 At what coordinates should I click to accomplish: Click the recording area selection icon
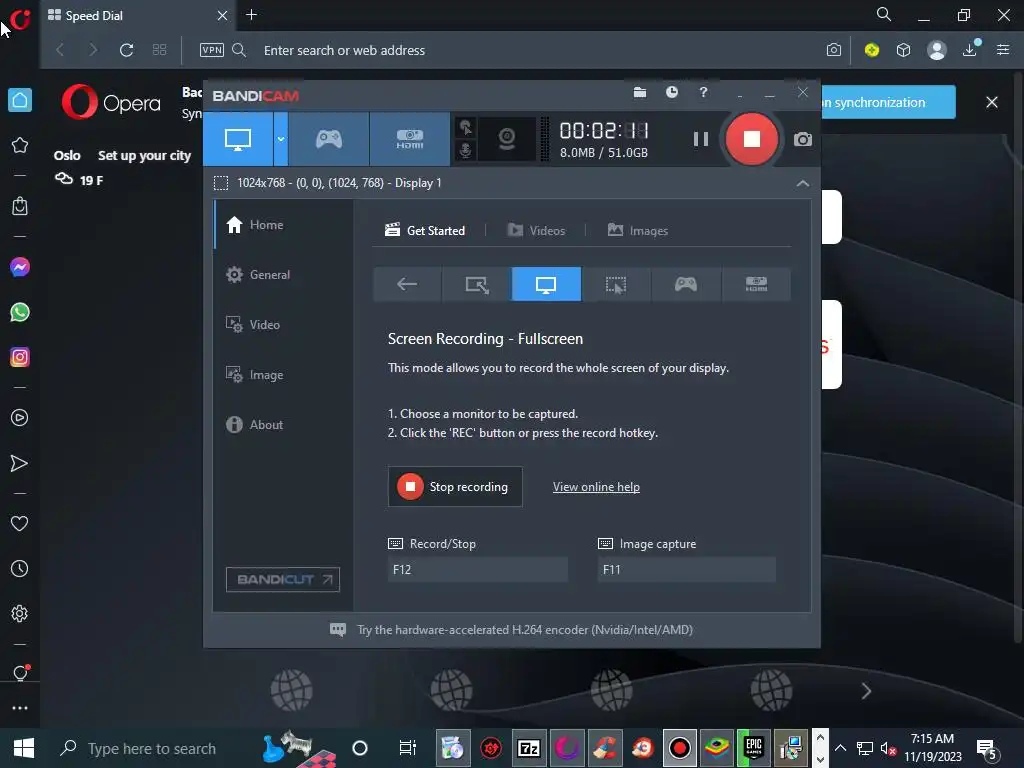tap(221, 183)
